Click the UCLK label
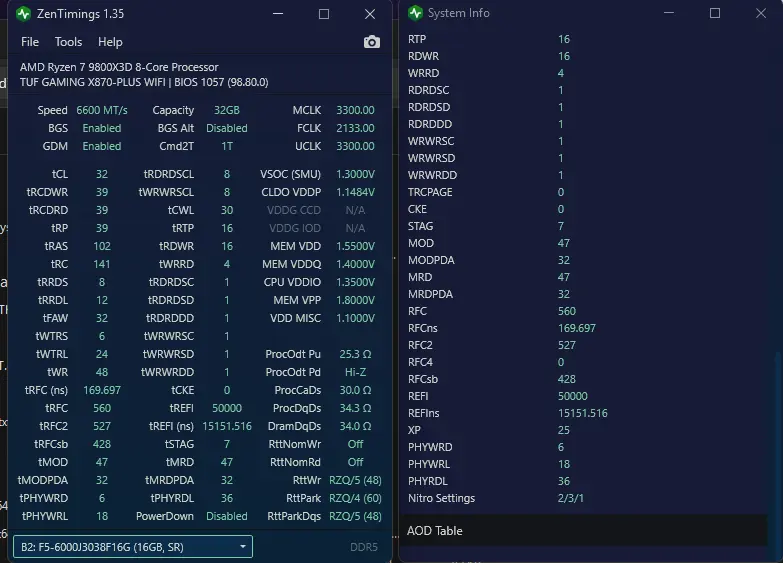The width and height of the screenshot is (783, 563). 308,146
